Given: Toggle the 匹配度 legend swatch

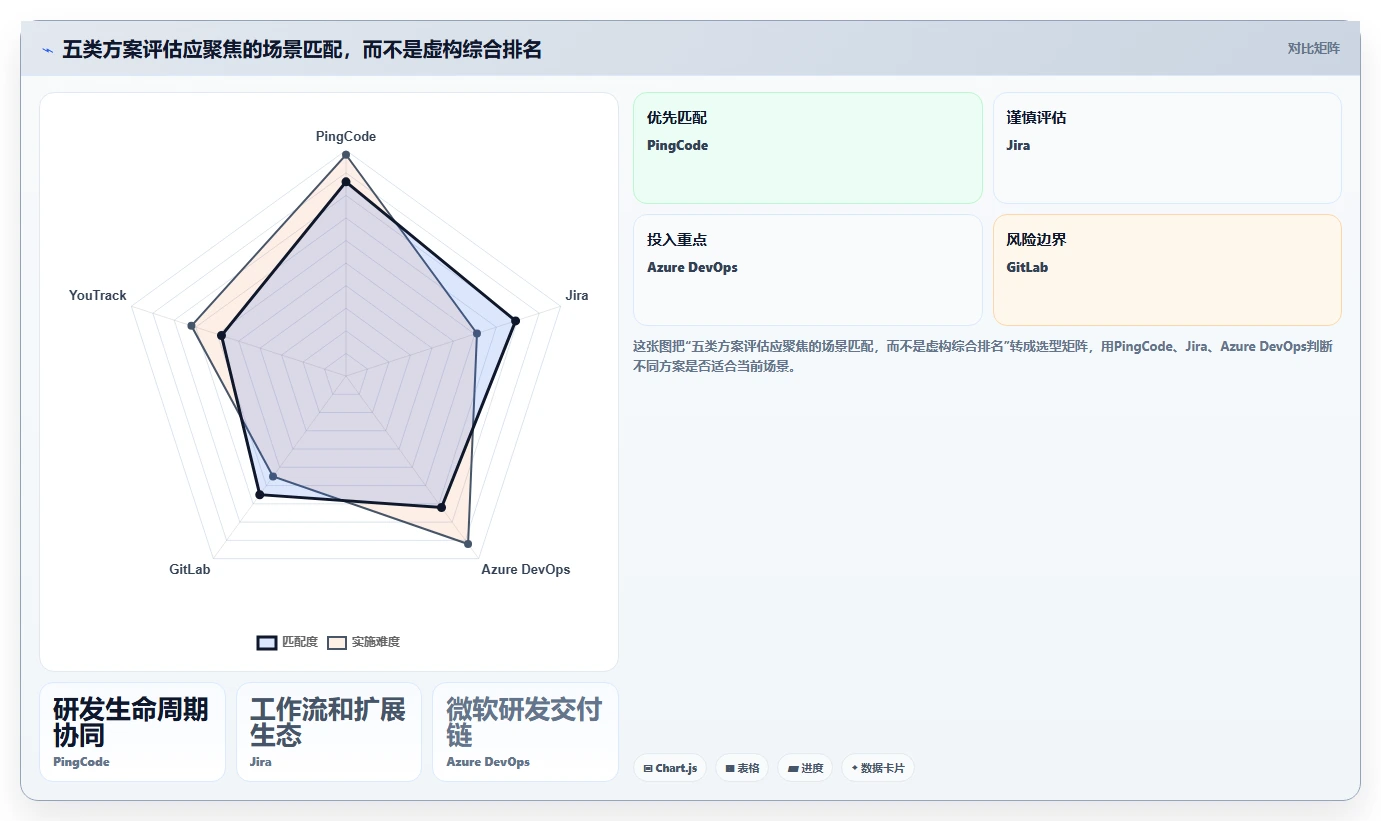Looking at the screenshot, I should [267, 642].
